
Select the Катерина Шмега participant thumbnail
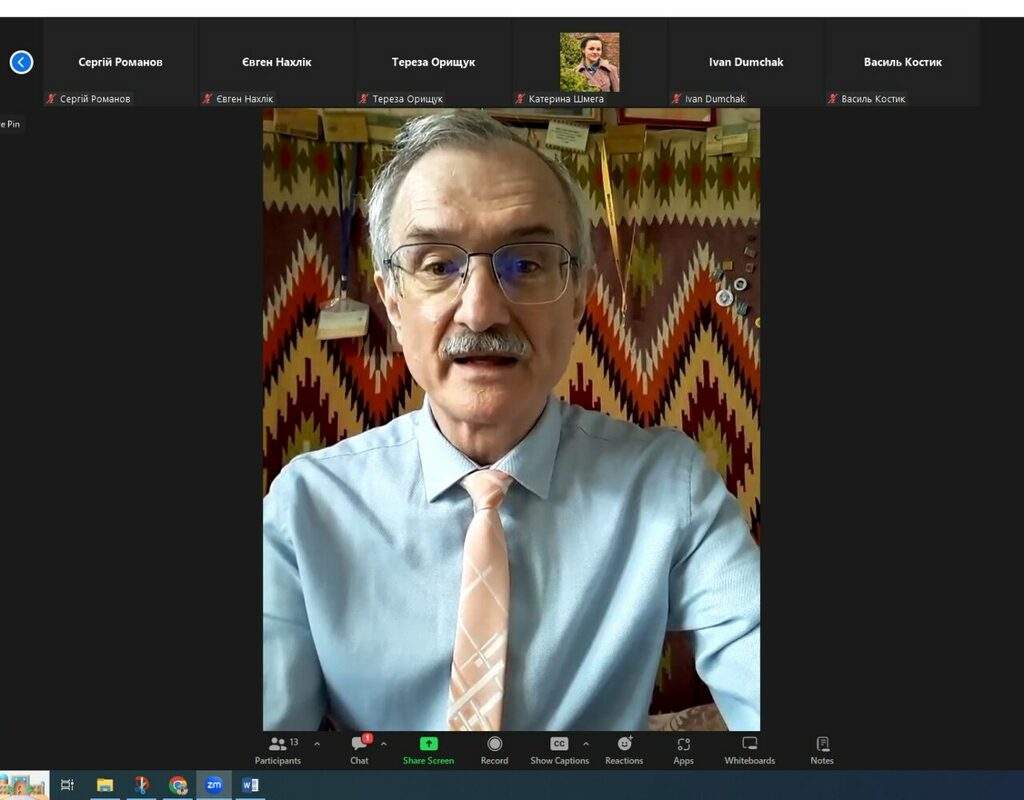589,62
